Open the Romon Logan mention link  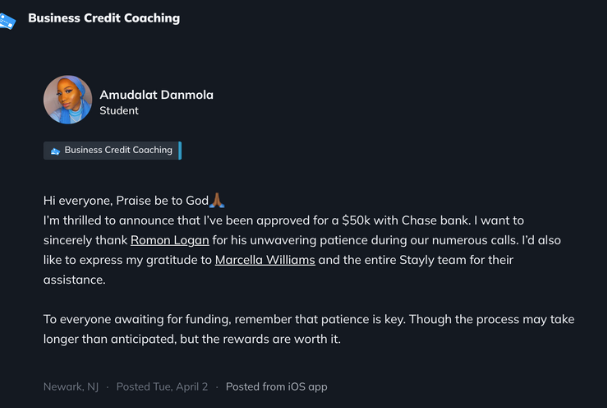169,240
